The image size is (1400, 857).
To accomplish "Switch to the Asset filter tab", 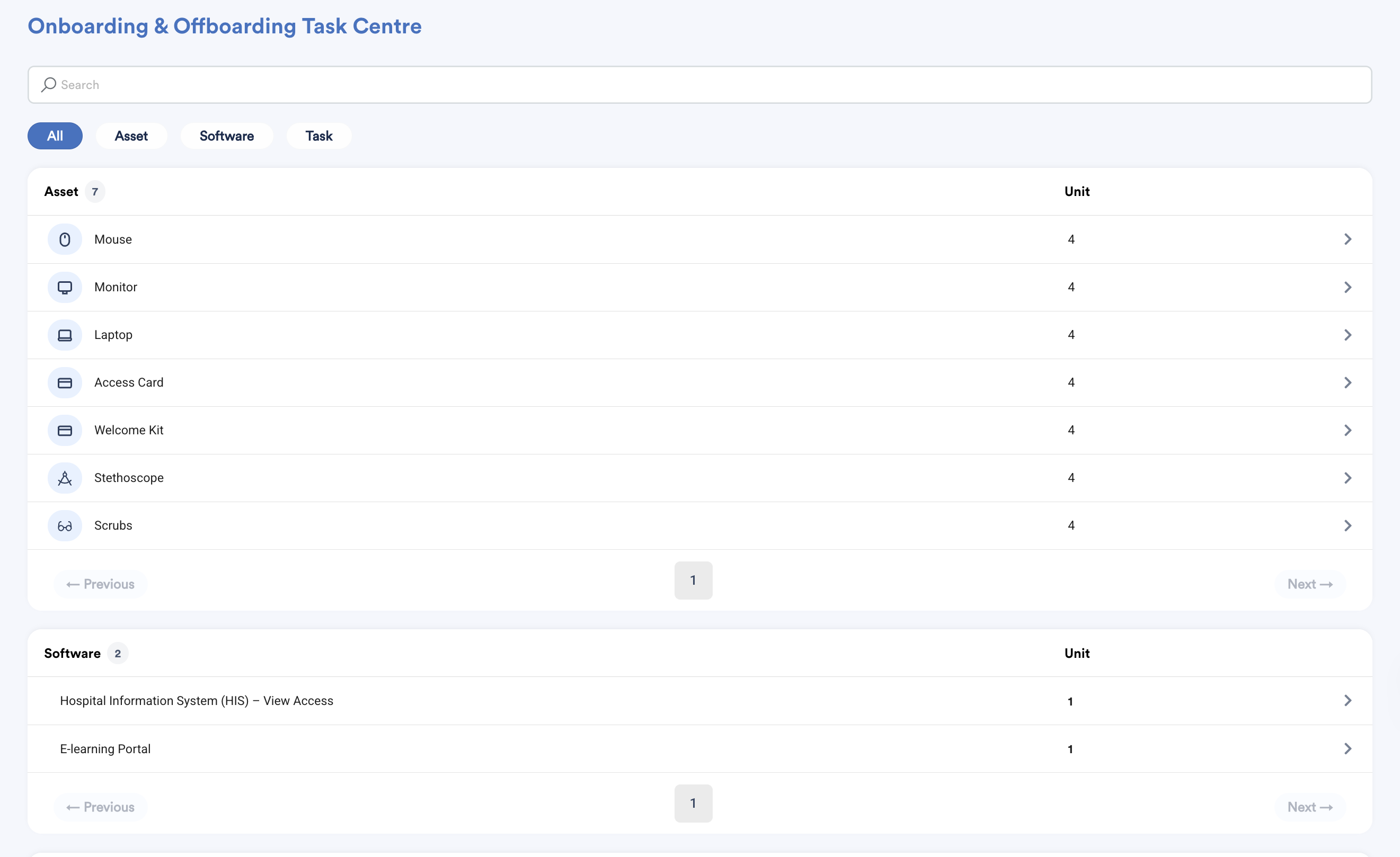I will [x=131, y=136].
